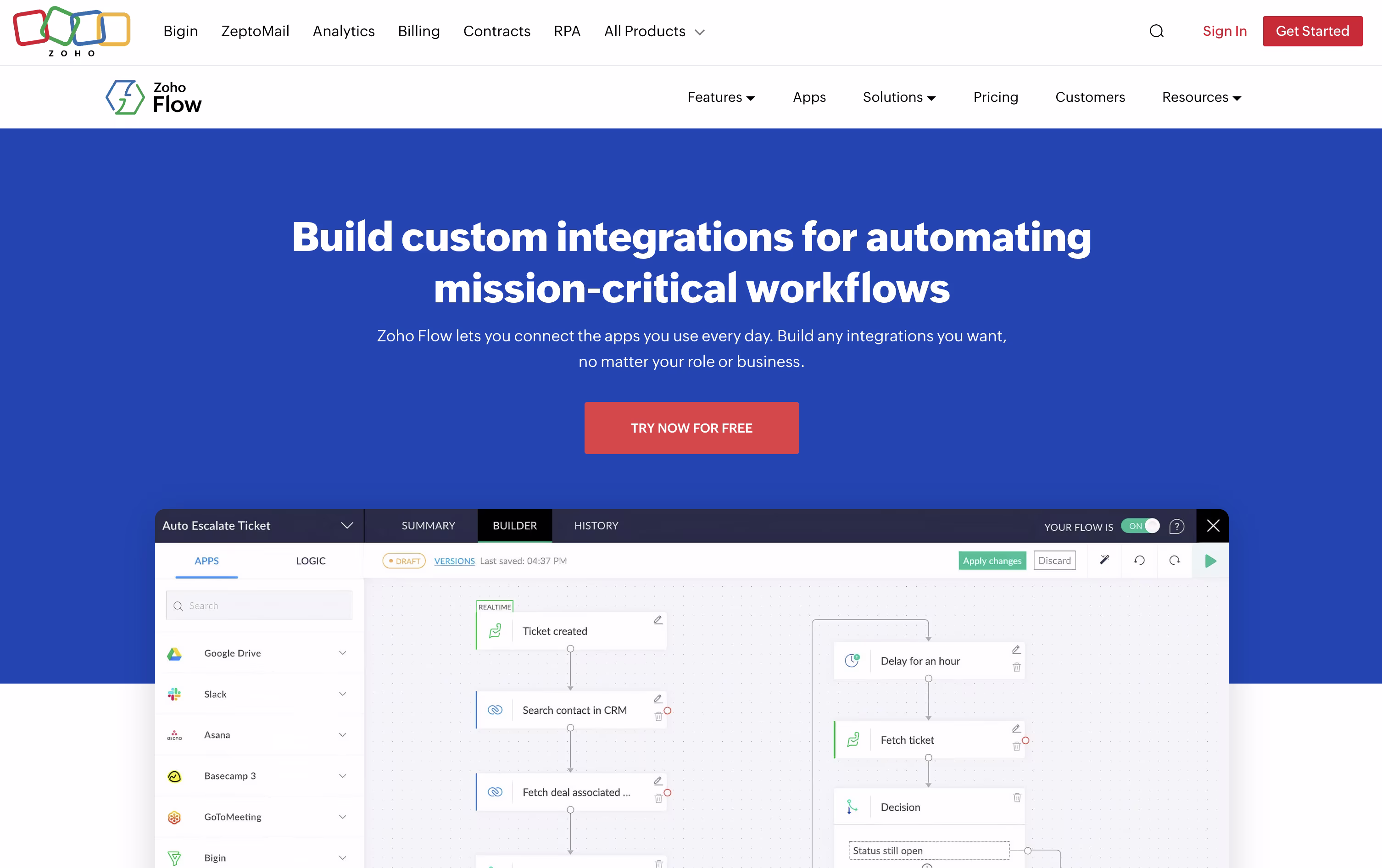Edit the Ticket created step pencil icon

(x=658, y=620)
